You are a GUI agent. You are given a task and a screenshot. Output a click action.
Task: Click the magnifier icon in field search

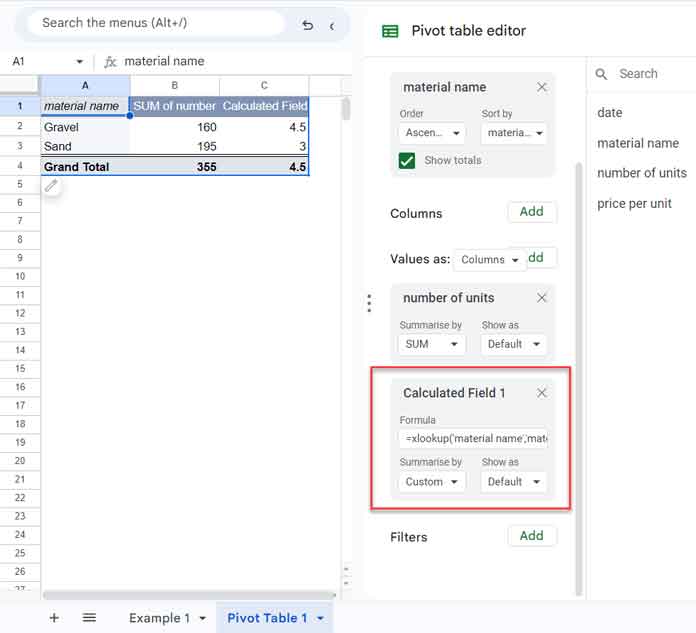601,74
